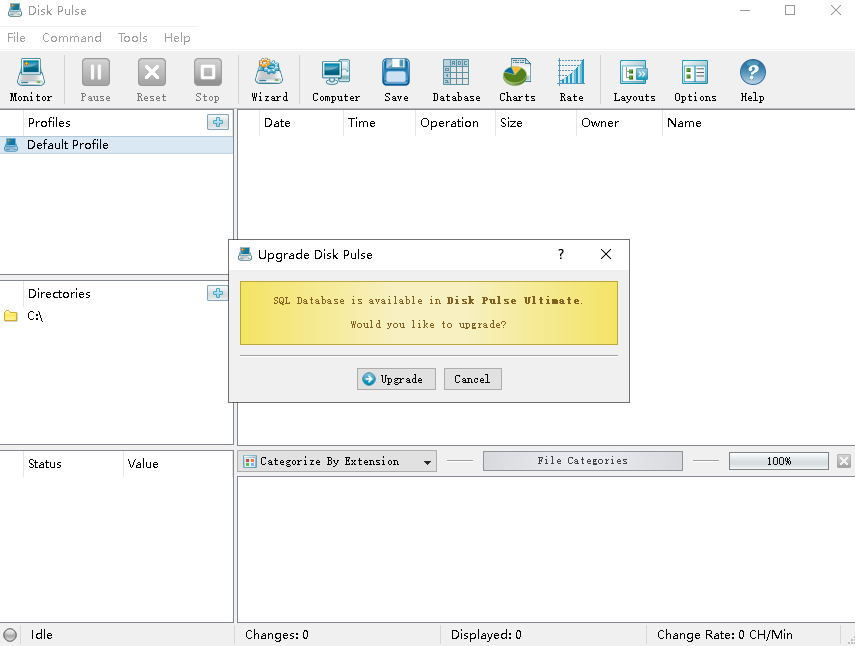Open the Computer toolbar icon

[336, 80]
